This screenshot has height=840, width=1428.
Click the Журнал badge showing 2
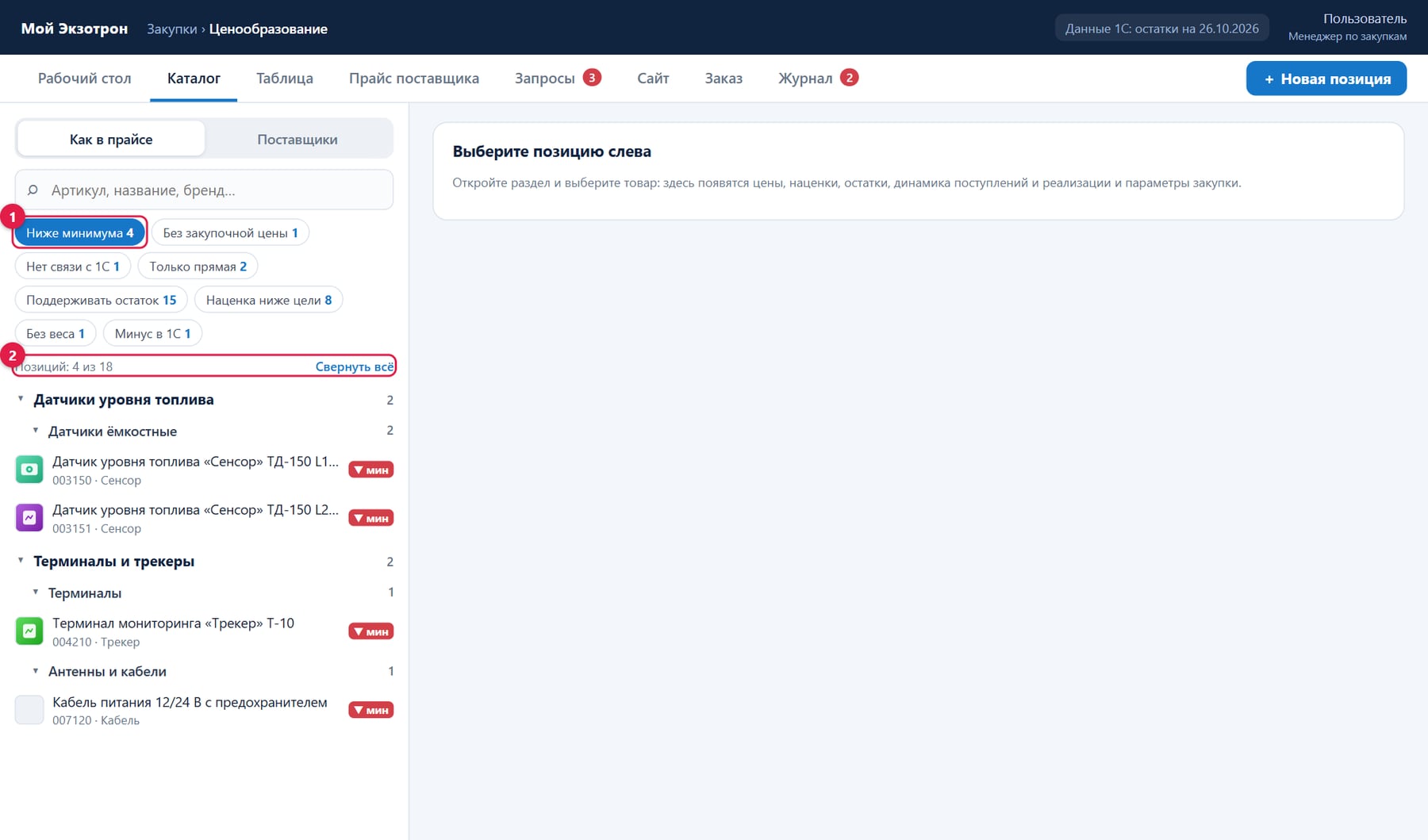tap(849, 78)
